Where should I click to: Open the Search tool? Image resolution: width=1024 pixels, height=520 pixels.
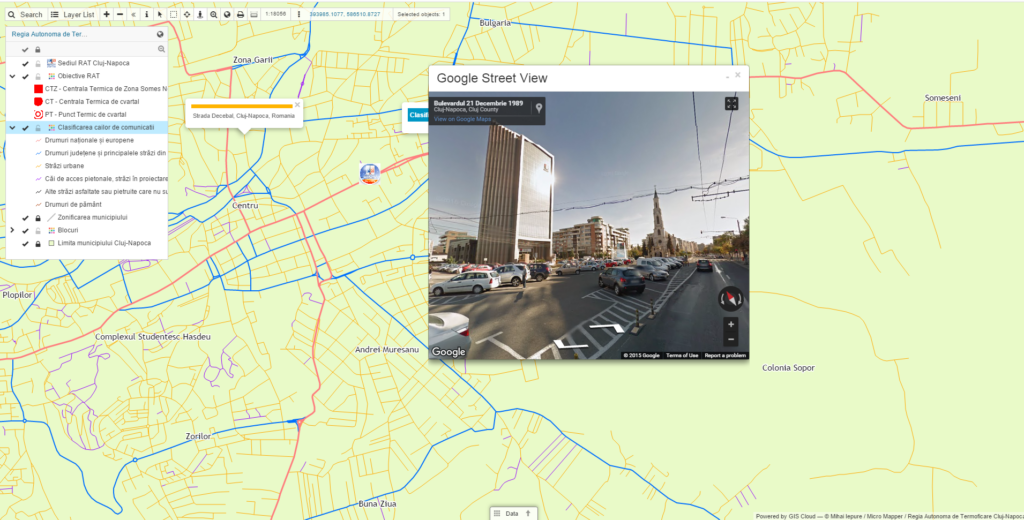pos(25,14)
